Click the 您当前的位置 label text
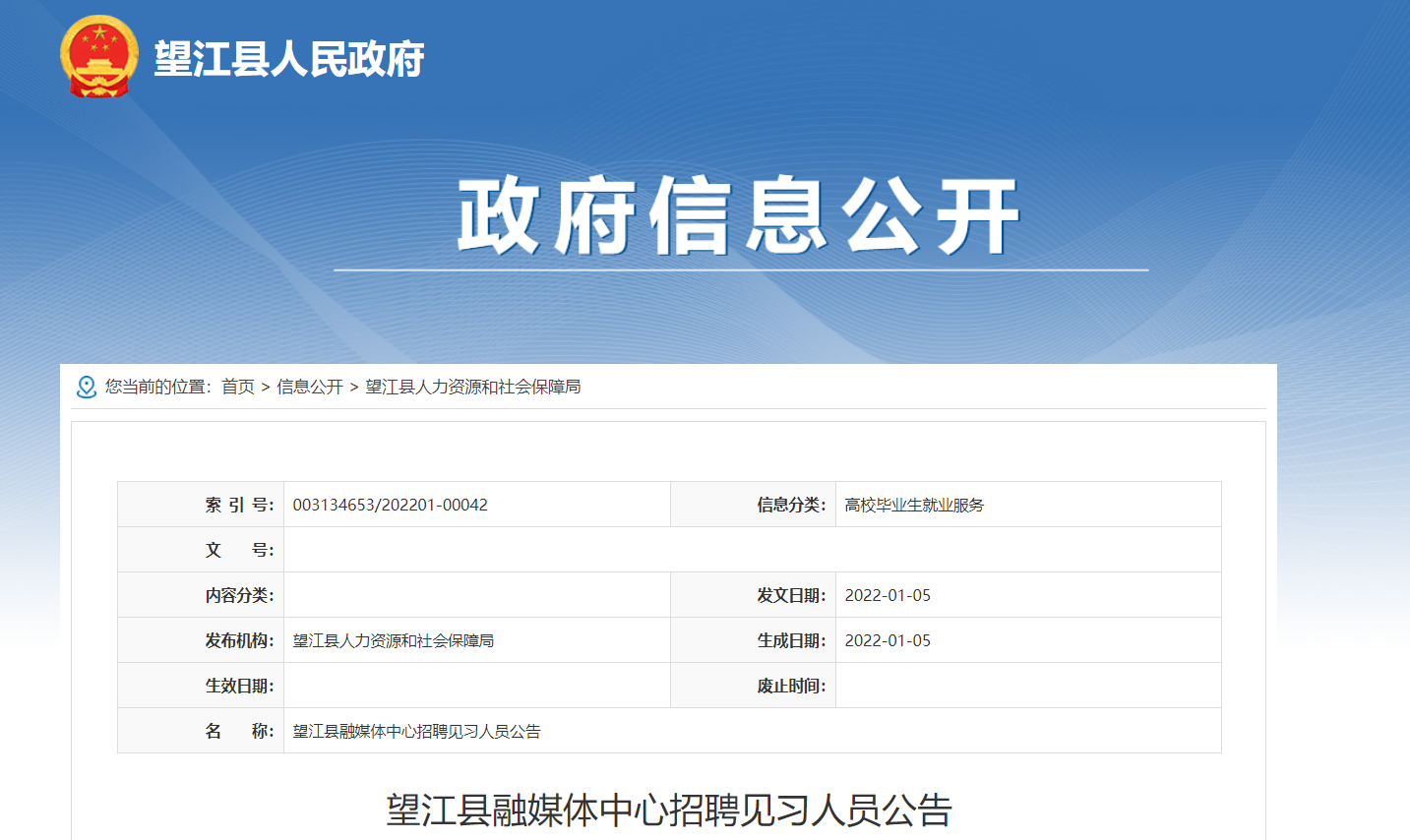The width and height of the screenshot is (1410, 840). [157, 387]
